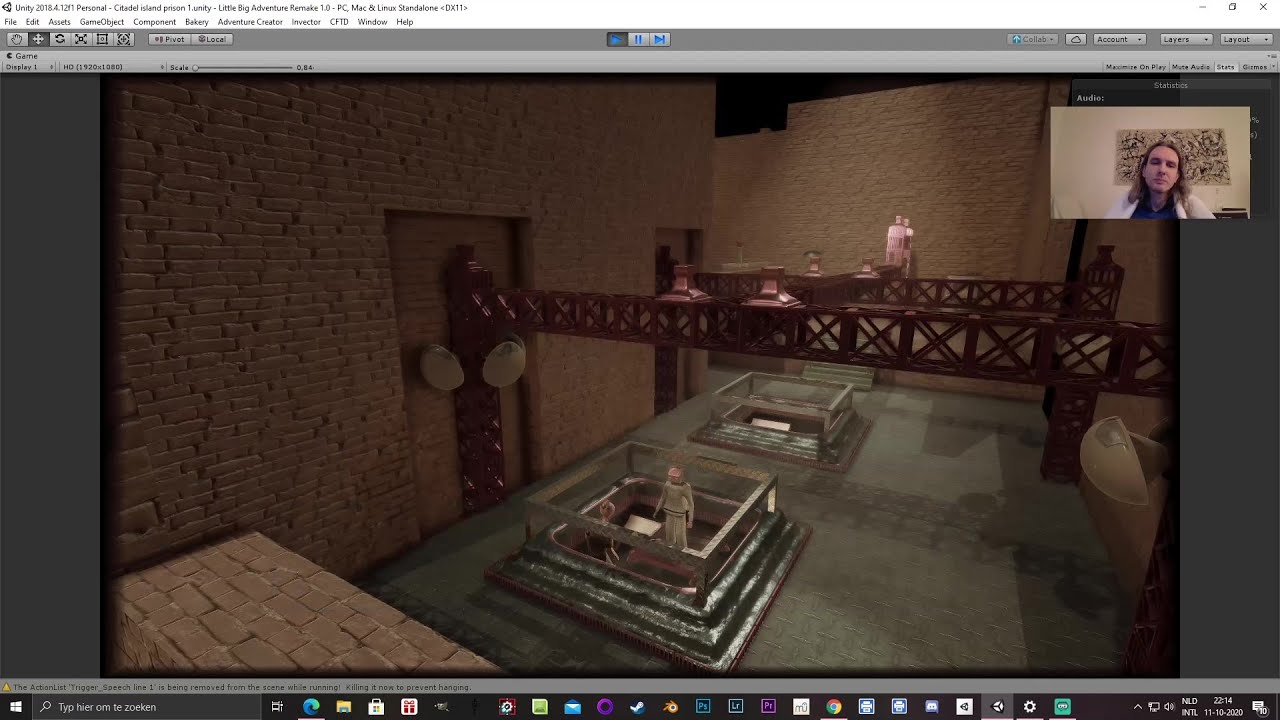This screenshot has height=720, width=1280.
Task: Open Unity cloud services
Action: click(x=1076, y=39)
